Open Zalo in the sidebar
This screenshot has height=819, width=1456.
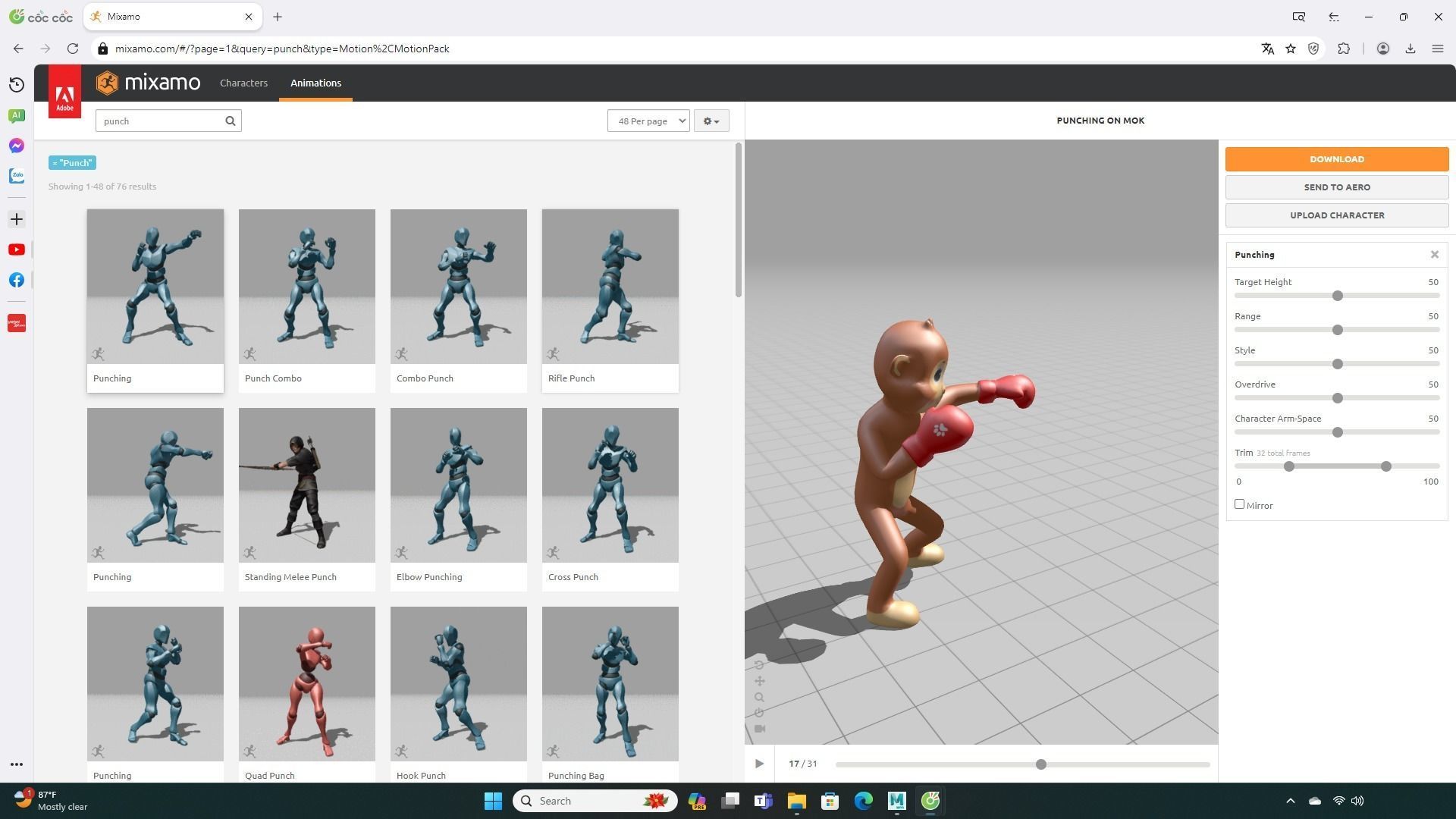[17, 176]
